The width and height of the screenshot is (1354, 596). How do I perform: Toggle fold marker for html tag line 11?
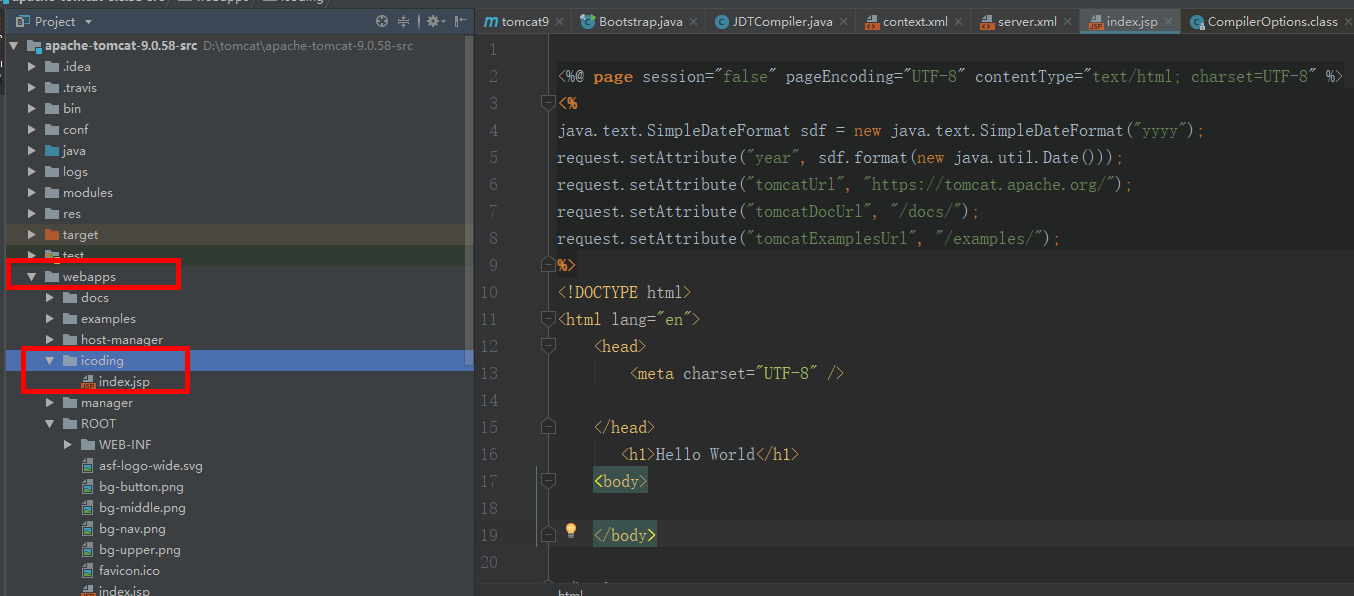pos(547,318)
